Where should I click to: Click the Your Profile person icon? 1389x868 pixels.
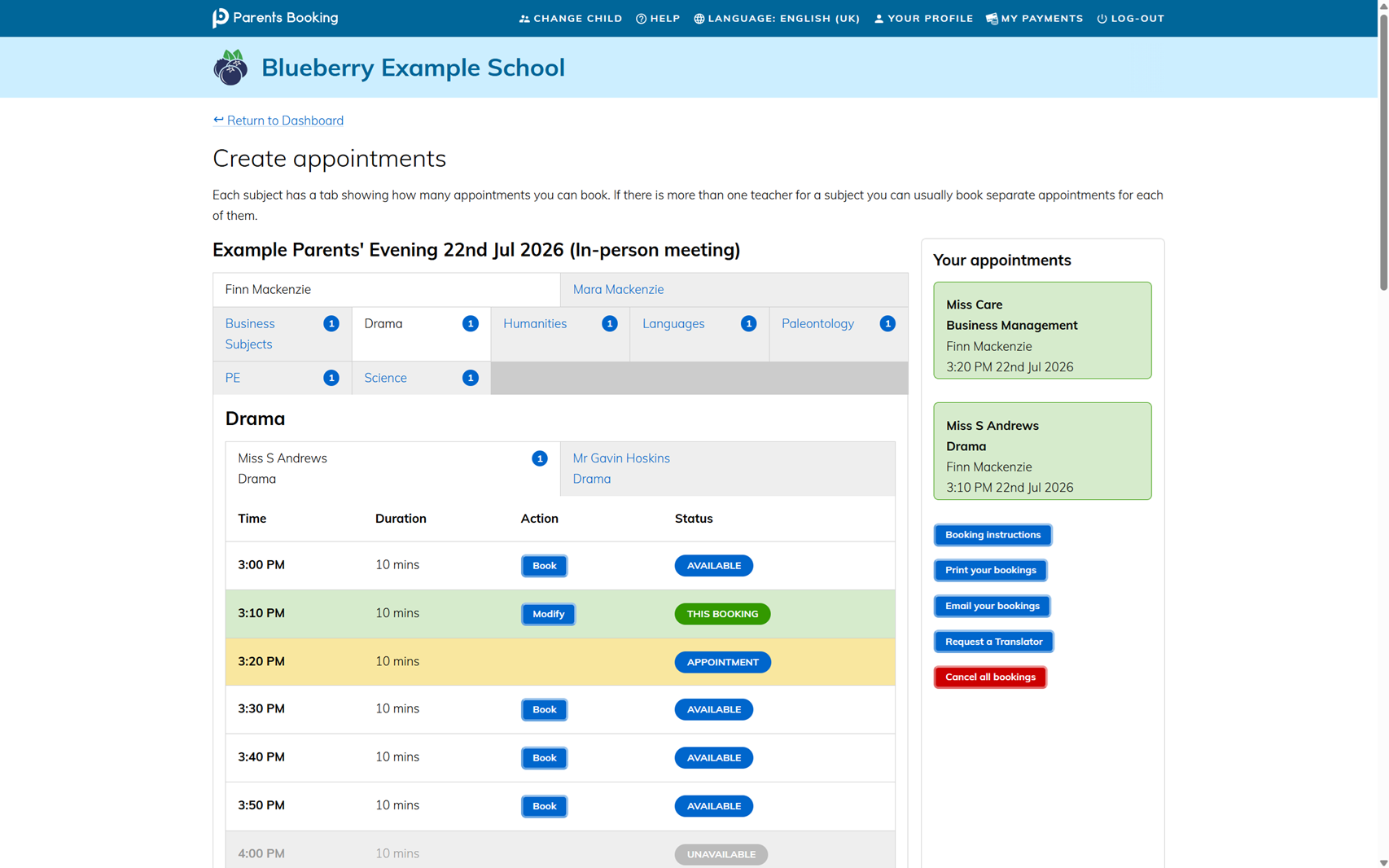click(x=879, y=19)
